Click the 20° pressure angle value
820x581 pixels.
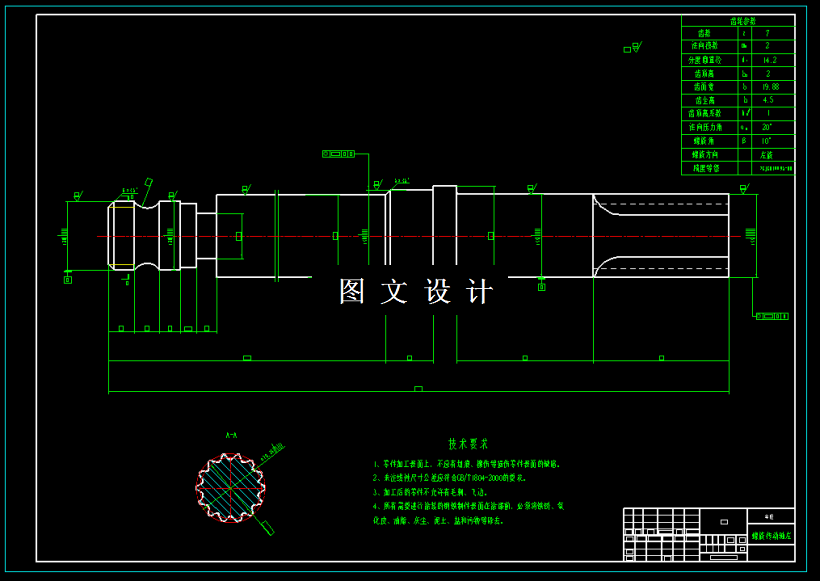click(767, 127)
